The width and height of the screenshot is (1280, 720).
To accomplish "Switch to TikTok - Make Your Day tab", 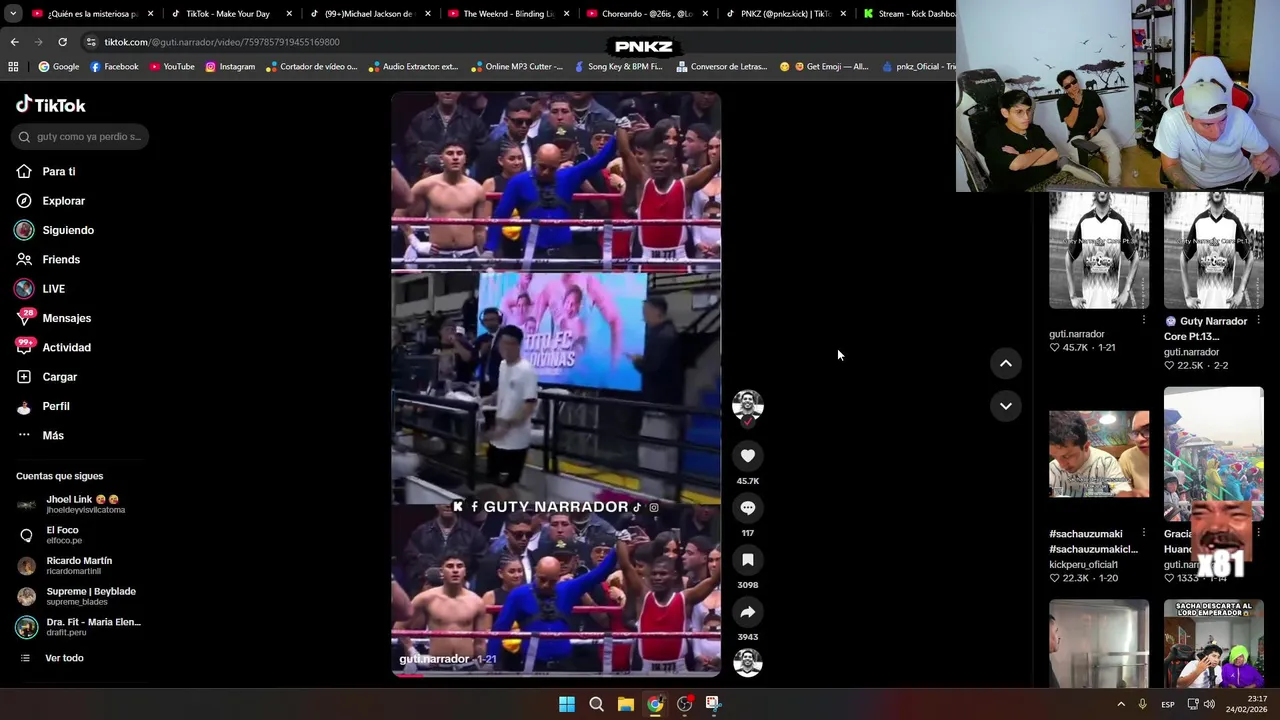I will click(x=228, y=14).
